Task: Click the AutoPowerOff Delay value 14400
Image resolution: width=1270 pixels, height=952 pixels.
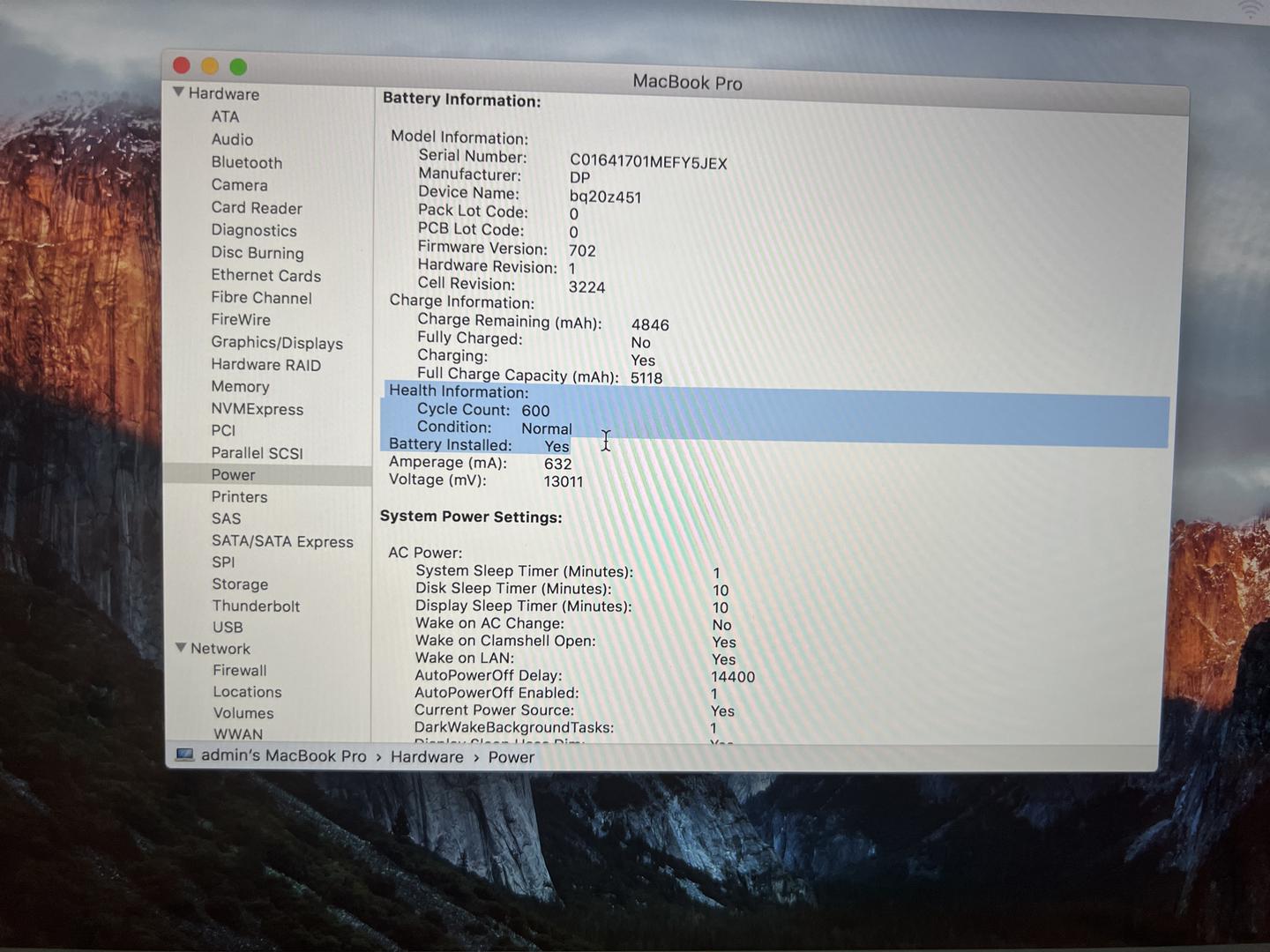Action: 733,677
